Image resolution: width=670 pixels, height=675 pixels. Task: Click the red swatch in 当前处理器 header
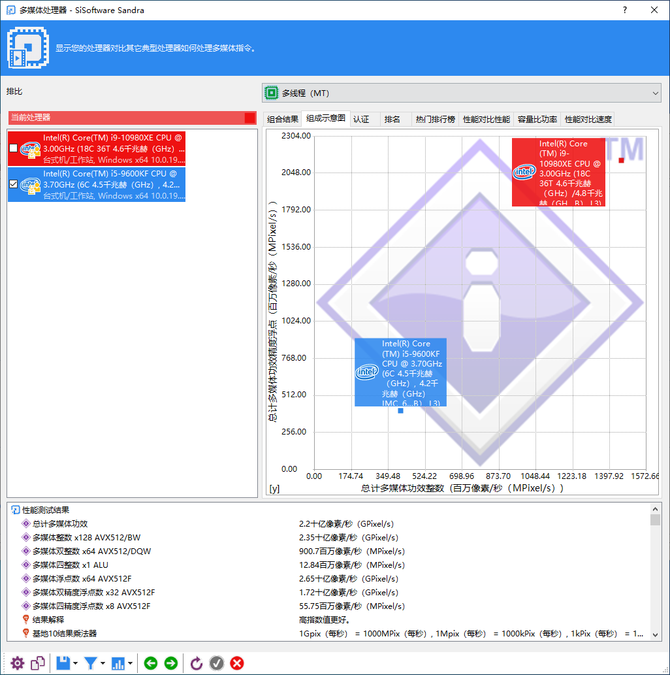point(250,118)
